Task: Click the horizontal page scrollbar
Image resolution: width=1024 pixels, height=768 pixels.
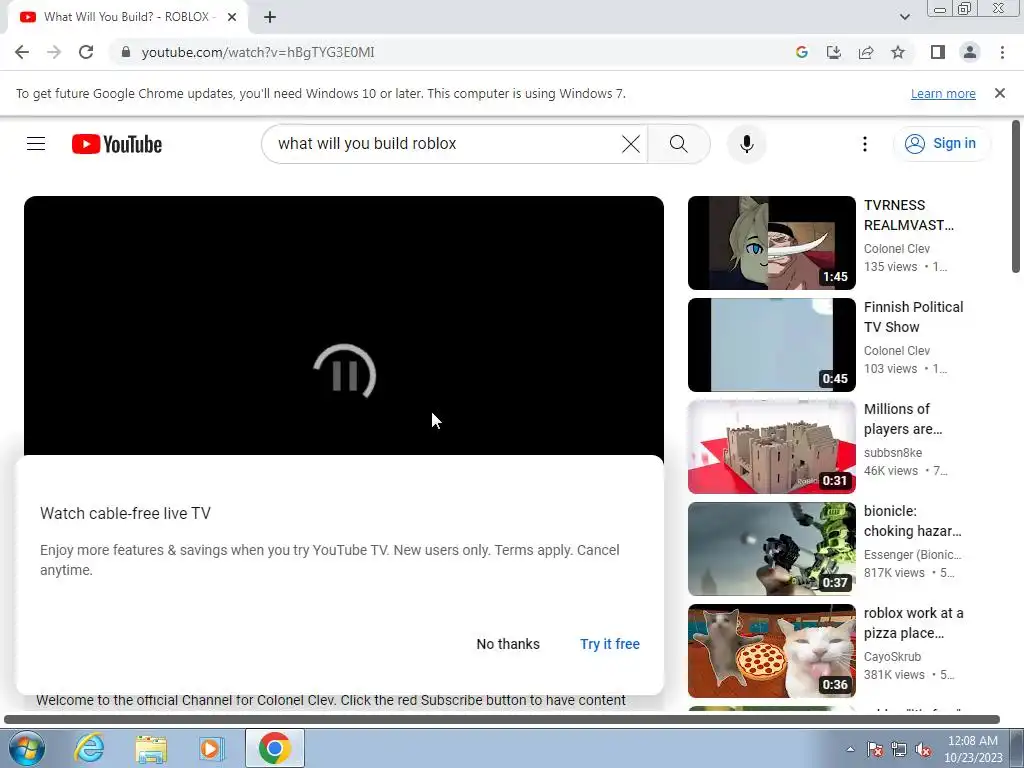Action: click(x=502, y=720)
